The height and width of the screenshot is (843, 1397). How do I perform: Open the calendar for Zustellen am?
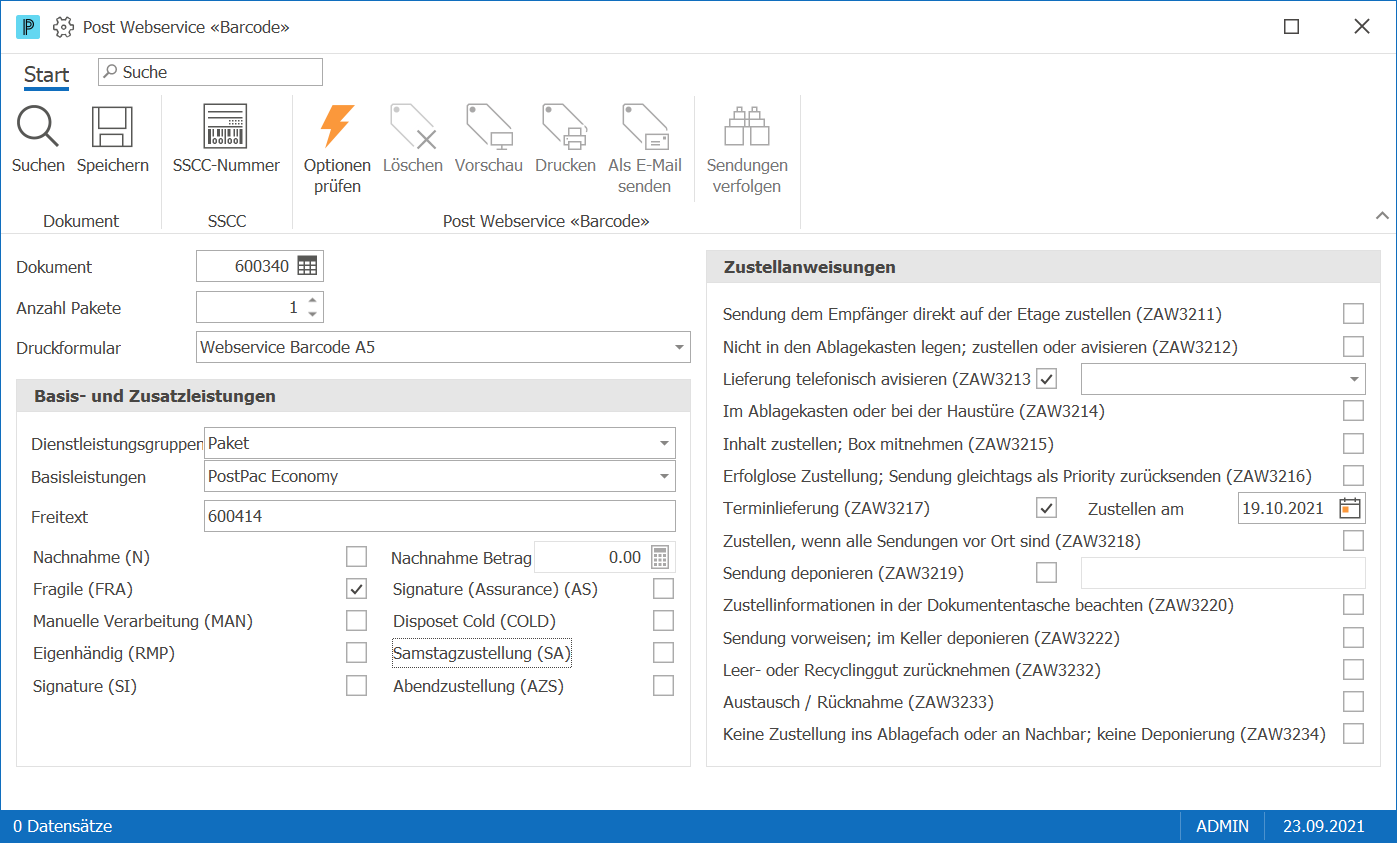[1350, 508]
